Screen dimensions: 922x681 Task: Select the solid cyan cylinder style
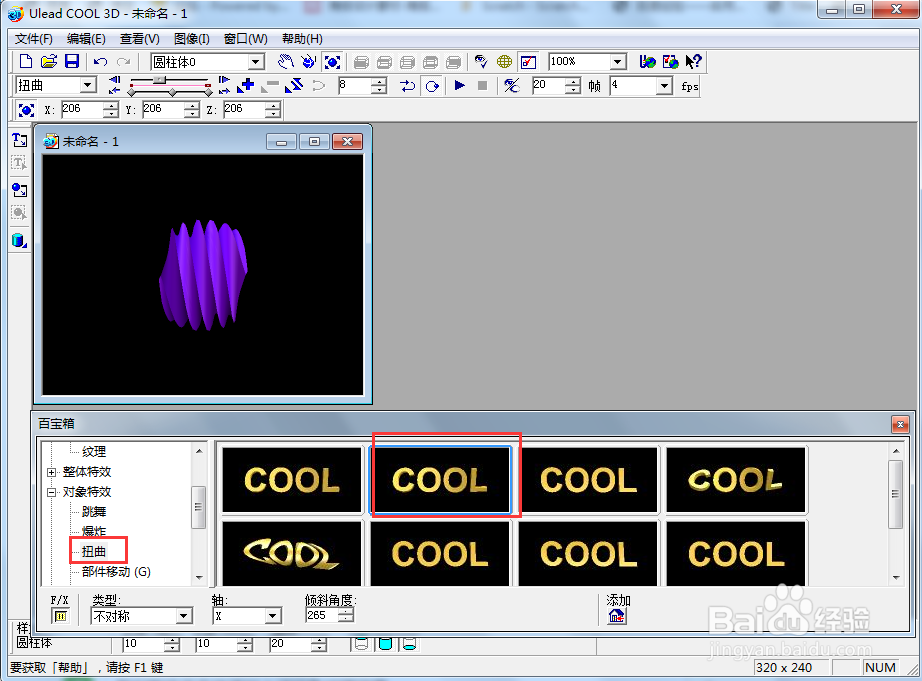386,645
